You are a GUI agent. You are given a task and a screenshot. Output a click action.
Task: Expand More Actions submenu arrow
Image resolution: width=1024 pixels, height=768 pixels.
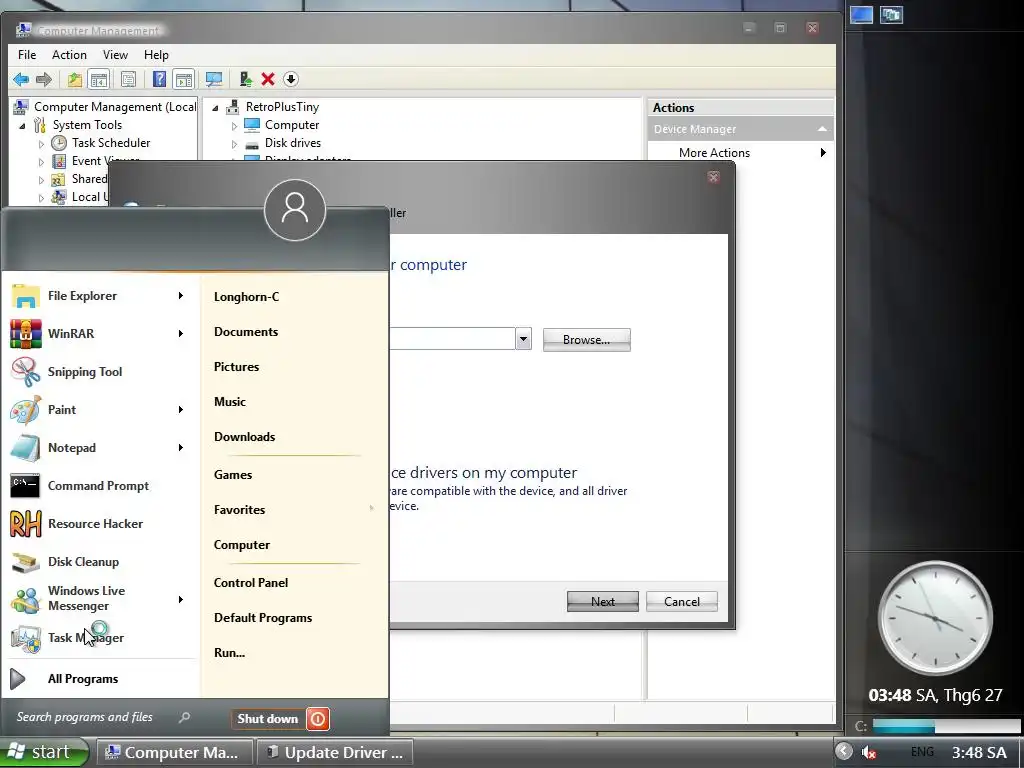[x=823, y=153]
